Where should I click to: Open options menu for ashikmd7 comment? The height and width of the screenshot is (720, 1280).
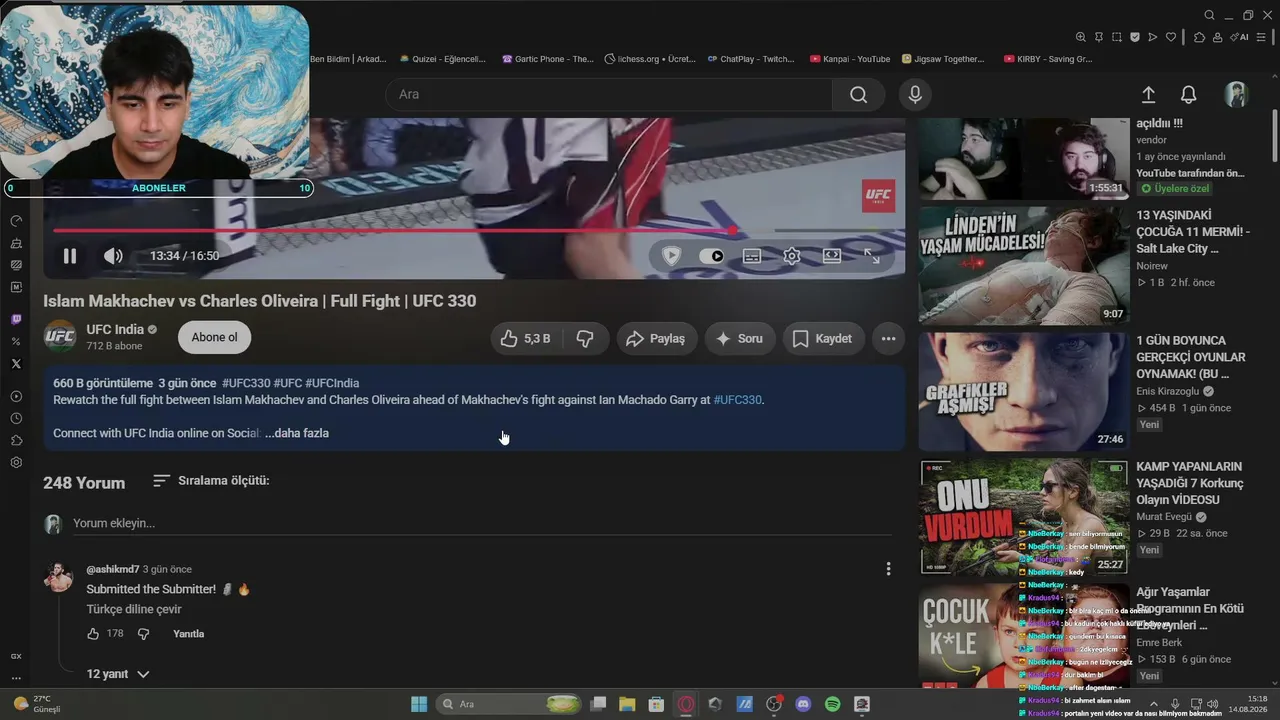tap(888, 569)
